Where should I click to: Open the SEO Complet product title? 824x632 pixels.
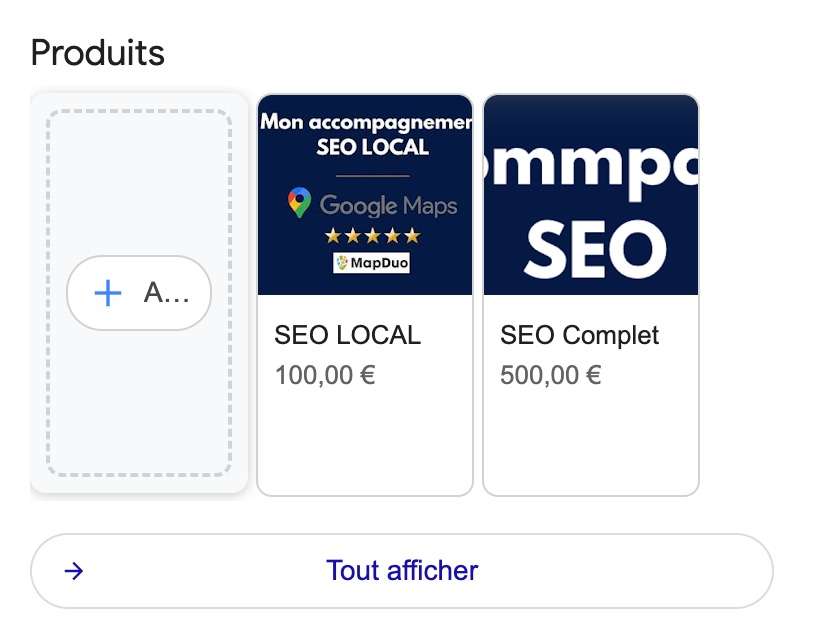point(579,335)
